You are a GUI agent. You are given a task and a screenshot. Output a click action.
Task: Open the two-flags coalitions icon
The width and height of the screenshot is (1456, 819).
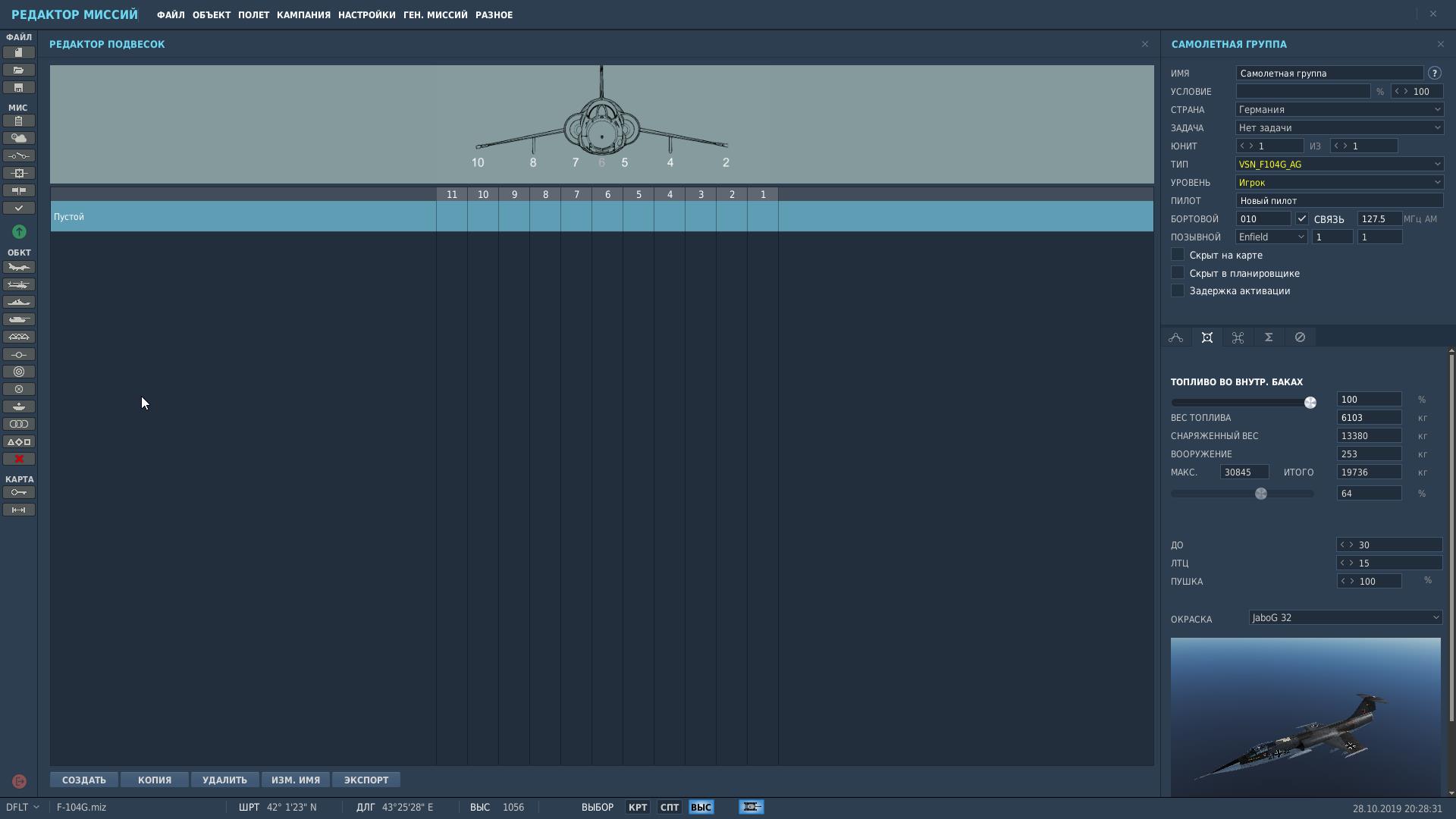point(19,190)
